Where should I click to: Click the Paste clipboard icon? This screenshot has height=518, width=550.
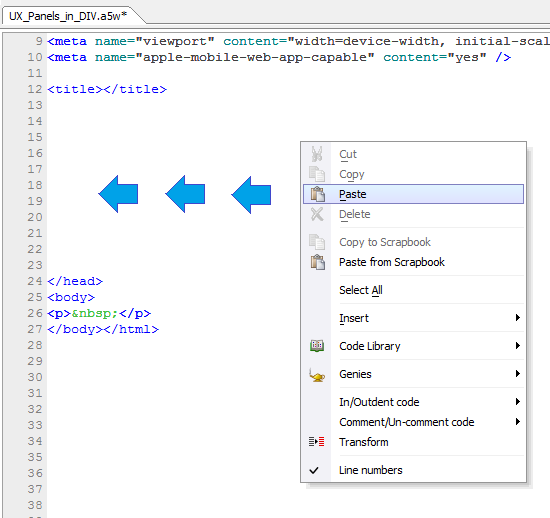pyautogui.click(x=317, y=194)
